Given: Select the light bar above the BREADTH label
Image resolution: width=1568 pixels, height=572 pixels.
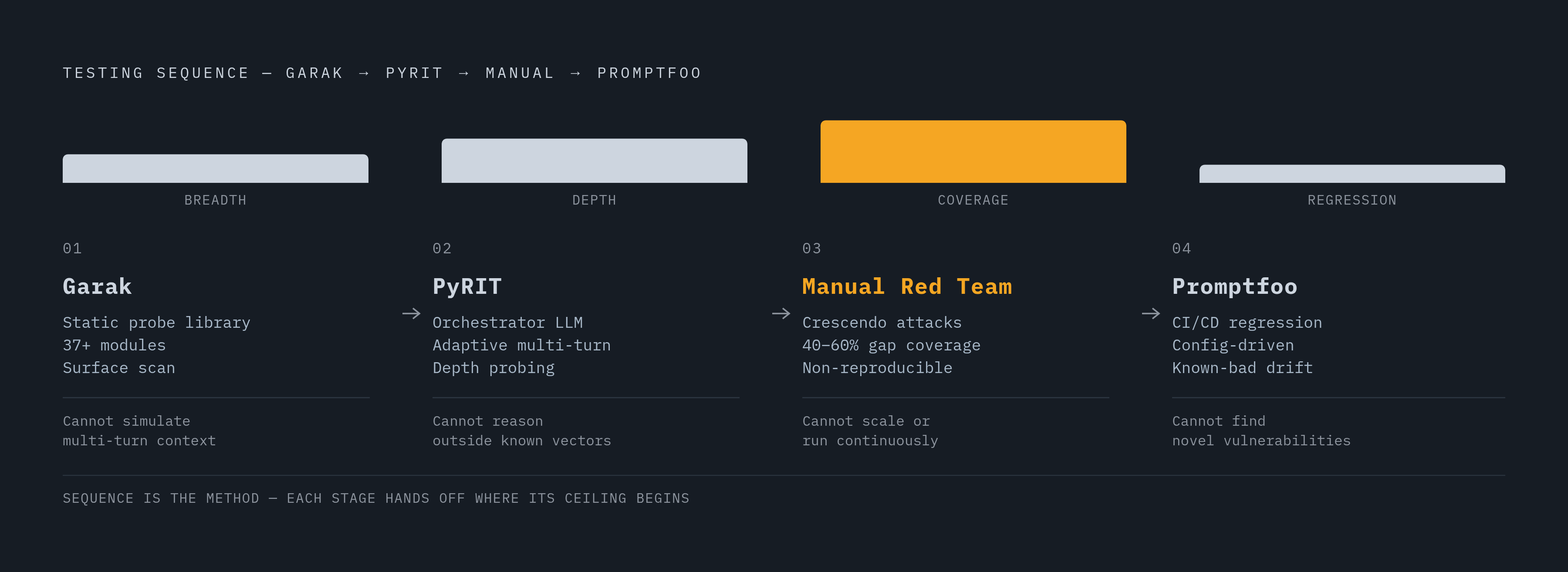Looking at the screenshot, I should click(x=216, y=168).
